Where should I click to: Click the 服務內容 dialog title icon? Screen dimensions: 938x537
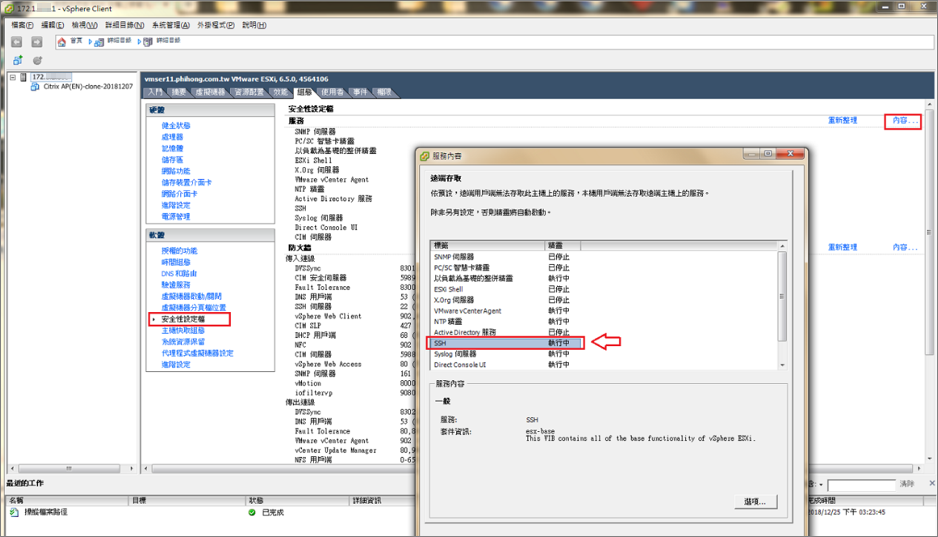pos(425,156)
